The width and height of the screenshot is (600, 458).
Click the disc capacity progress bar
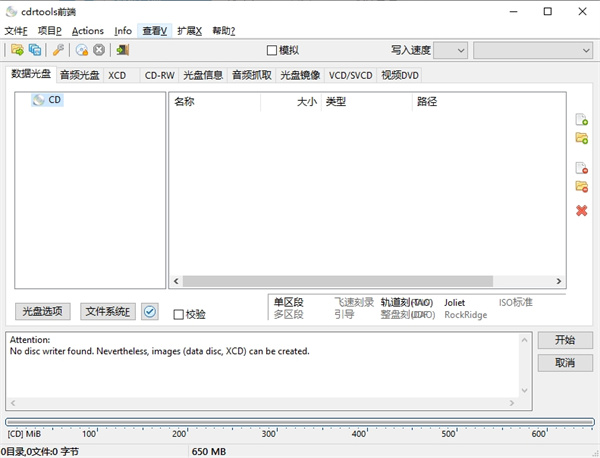pyautogui.click(x=300, y=422)
